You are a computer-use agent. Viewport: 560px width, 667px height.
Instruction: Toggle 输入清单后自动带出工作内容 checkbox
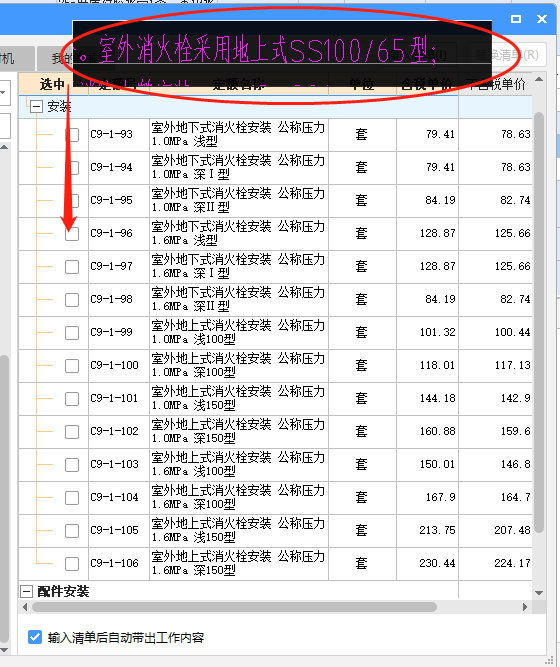[35, 637]
